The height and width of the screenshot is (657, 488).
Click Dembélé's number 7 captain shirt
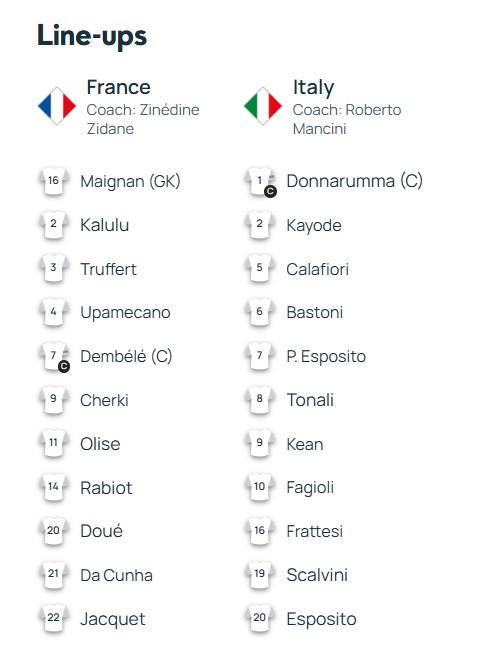coord(54,357)
